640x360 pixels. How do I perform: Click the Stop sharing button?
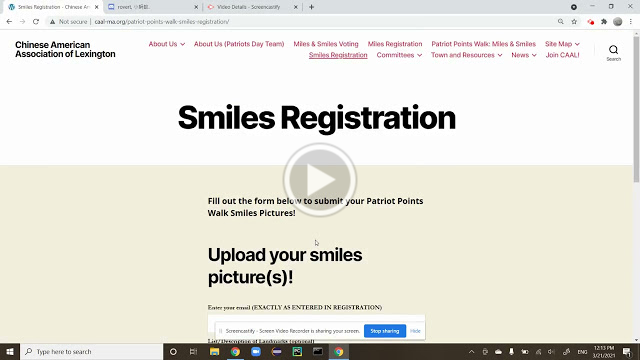point(384,331)
